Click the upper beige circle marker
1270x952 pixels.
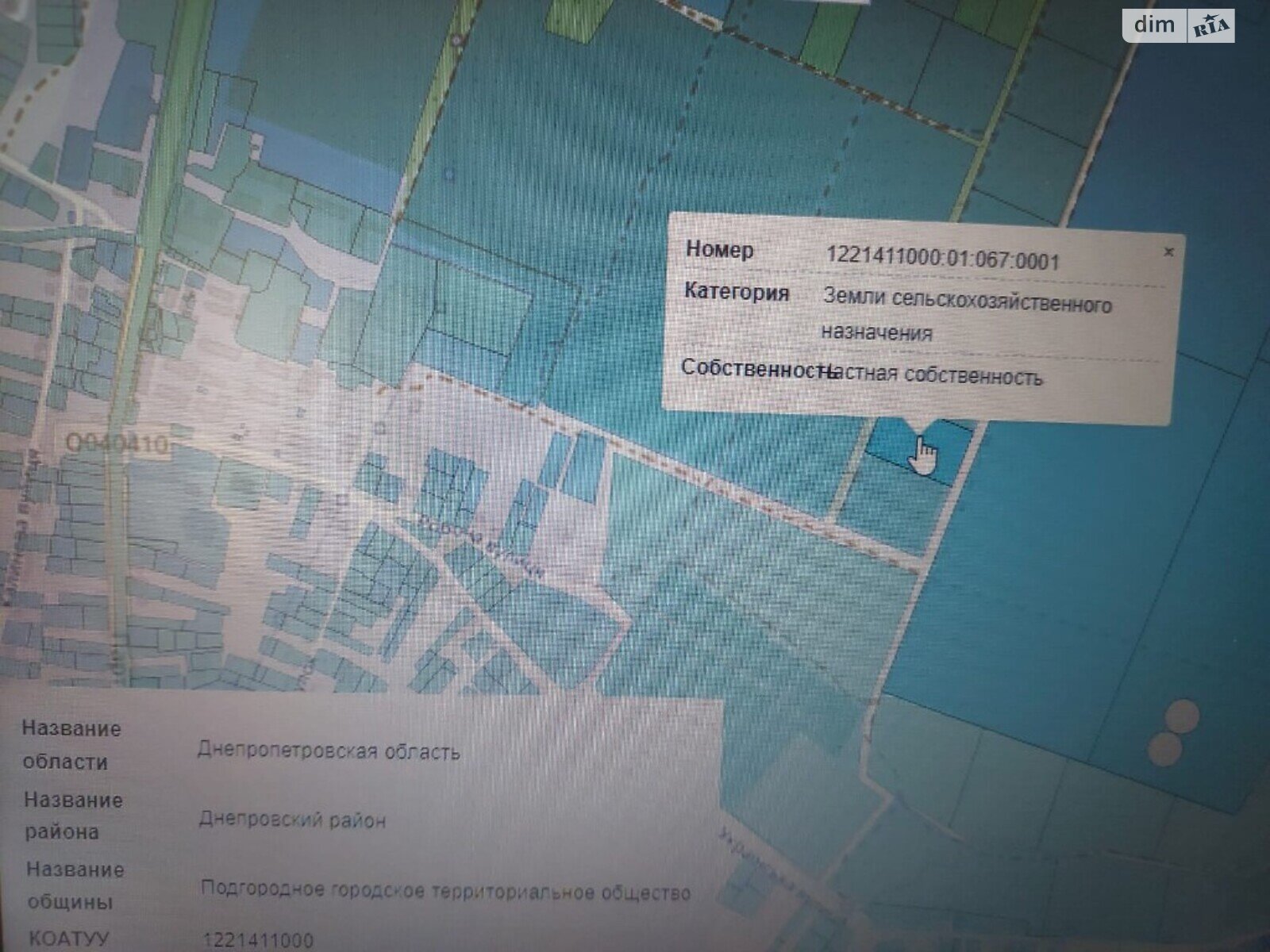click(x=1183, y=716)
